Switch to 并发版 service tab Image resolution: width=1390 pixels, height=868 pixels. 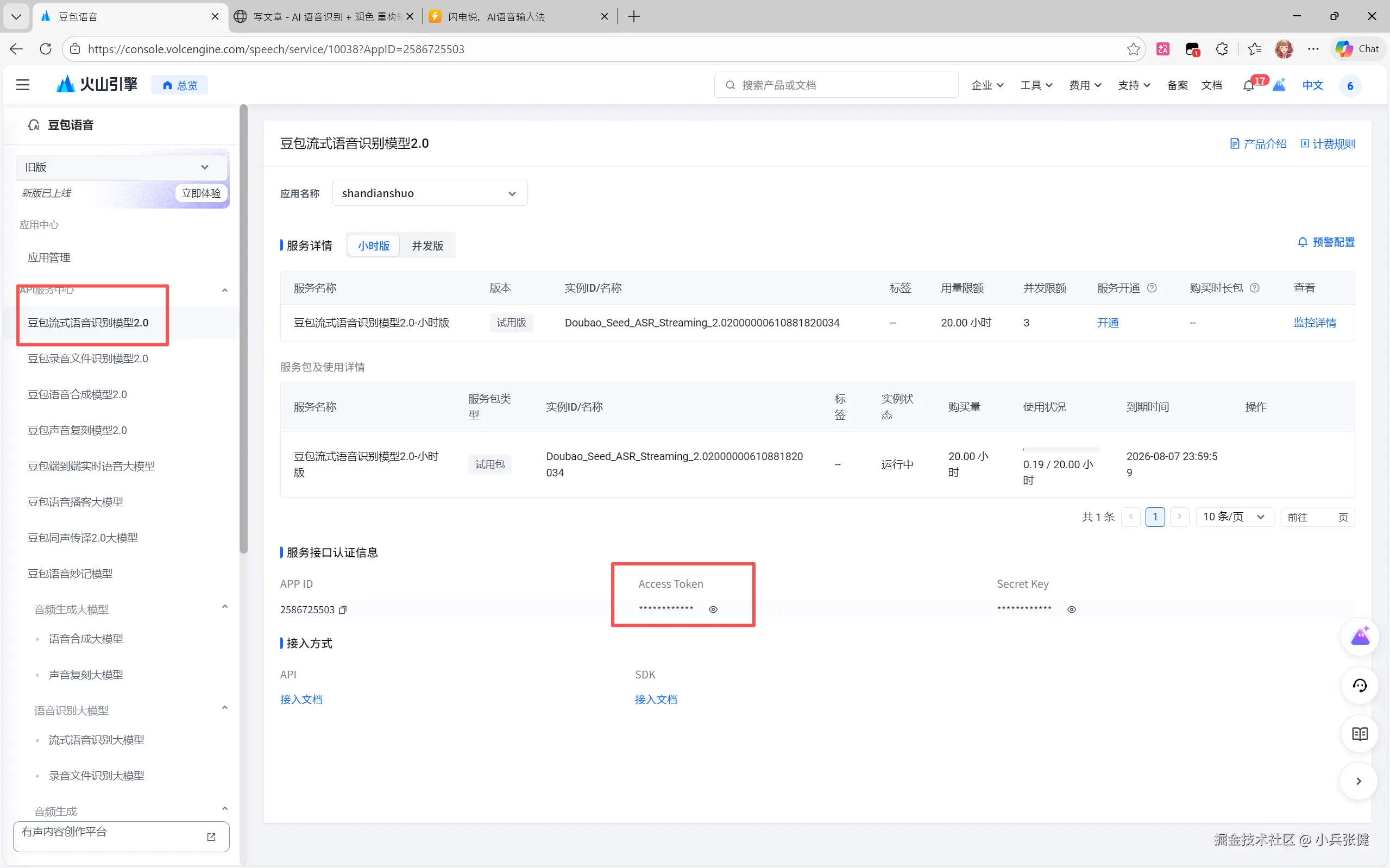click(427, 246)
